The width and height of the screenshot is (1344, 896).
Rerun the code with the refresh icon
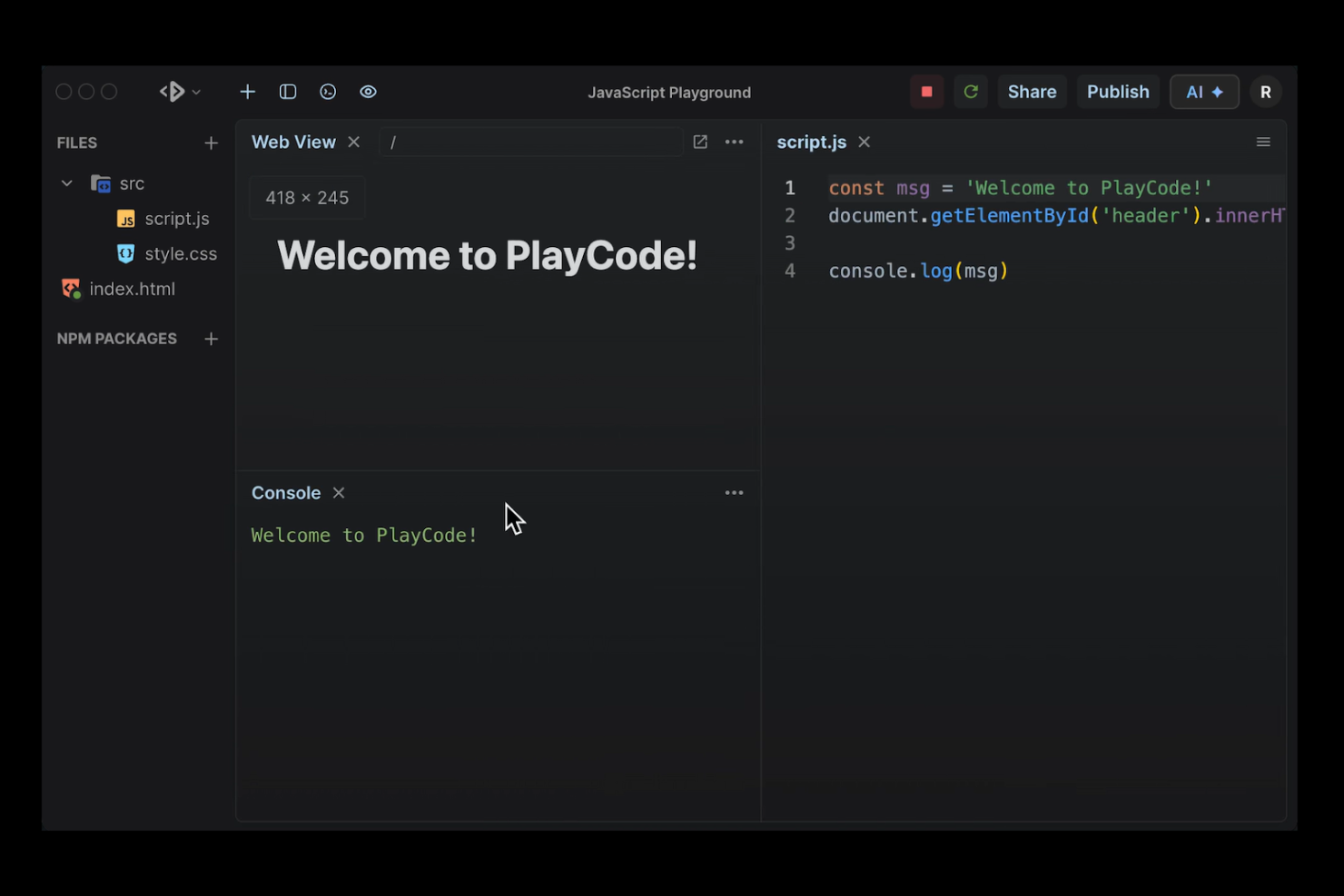[x=970, y=91]
